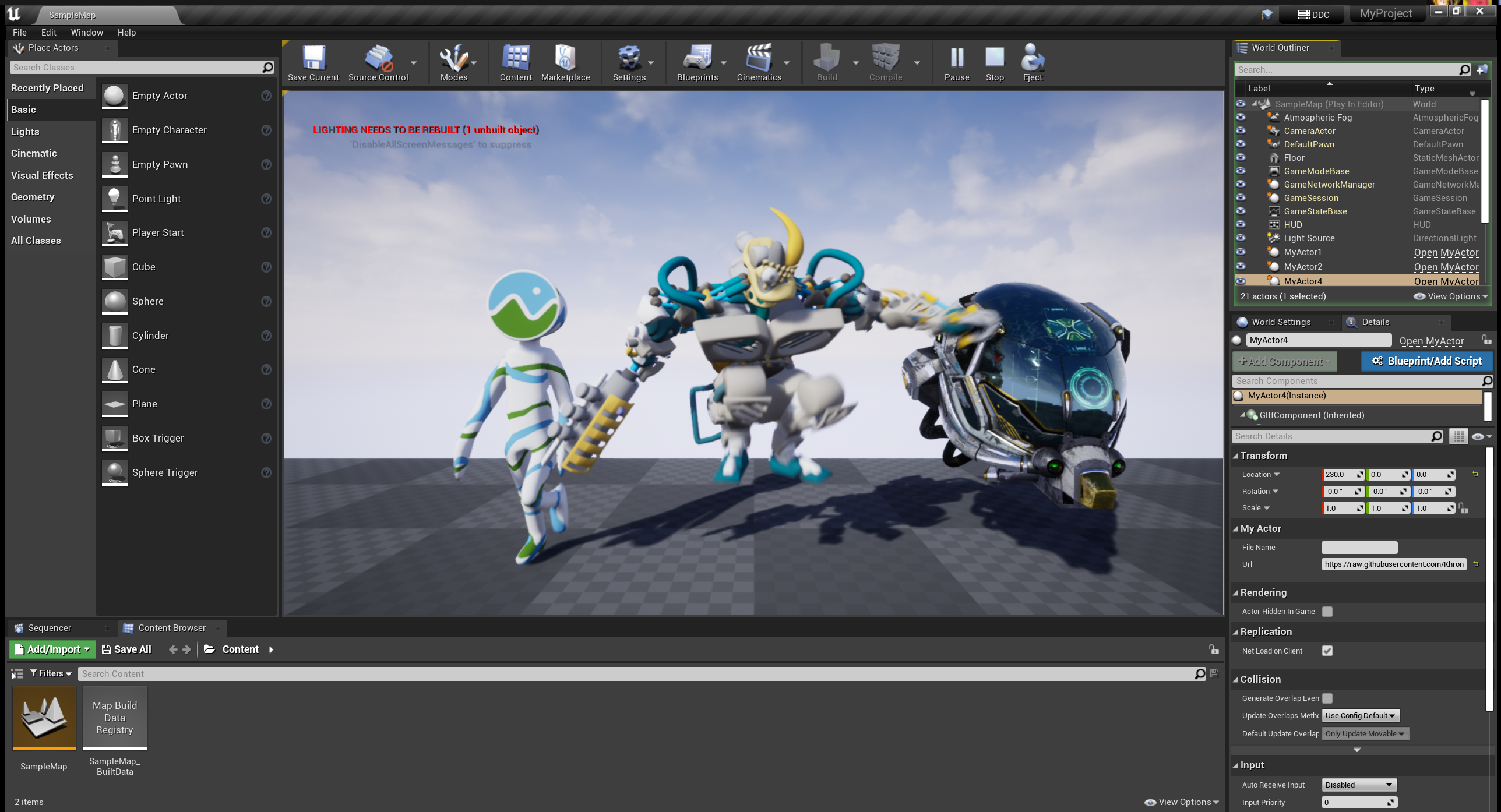Uncheck Net Load on Client

tap(1327, 651)
